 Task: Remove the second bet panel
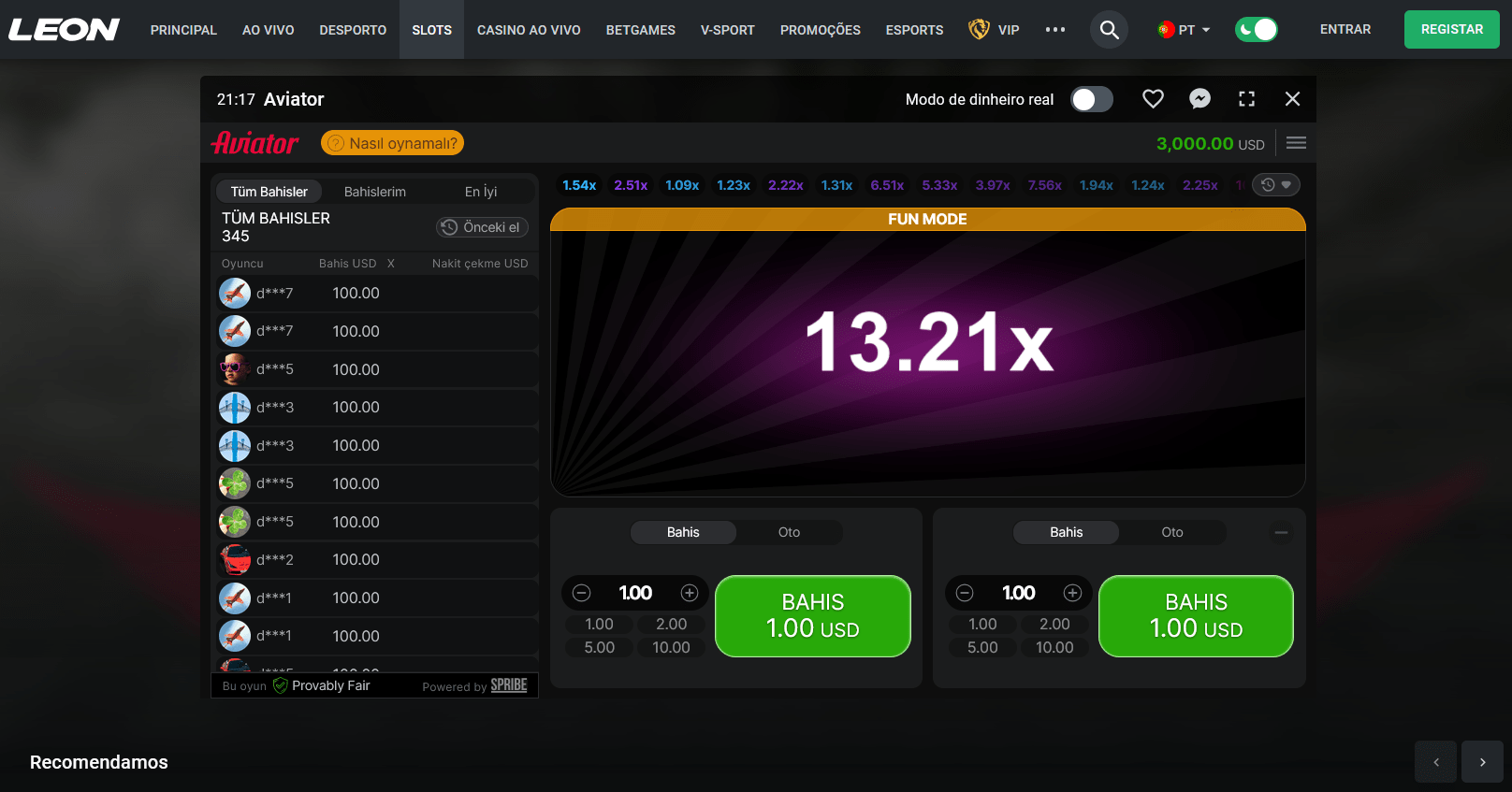[x=1281, y=532]
